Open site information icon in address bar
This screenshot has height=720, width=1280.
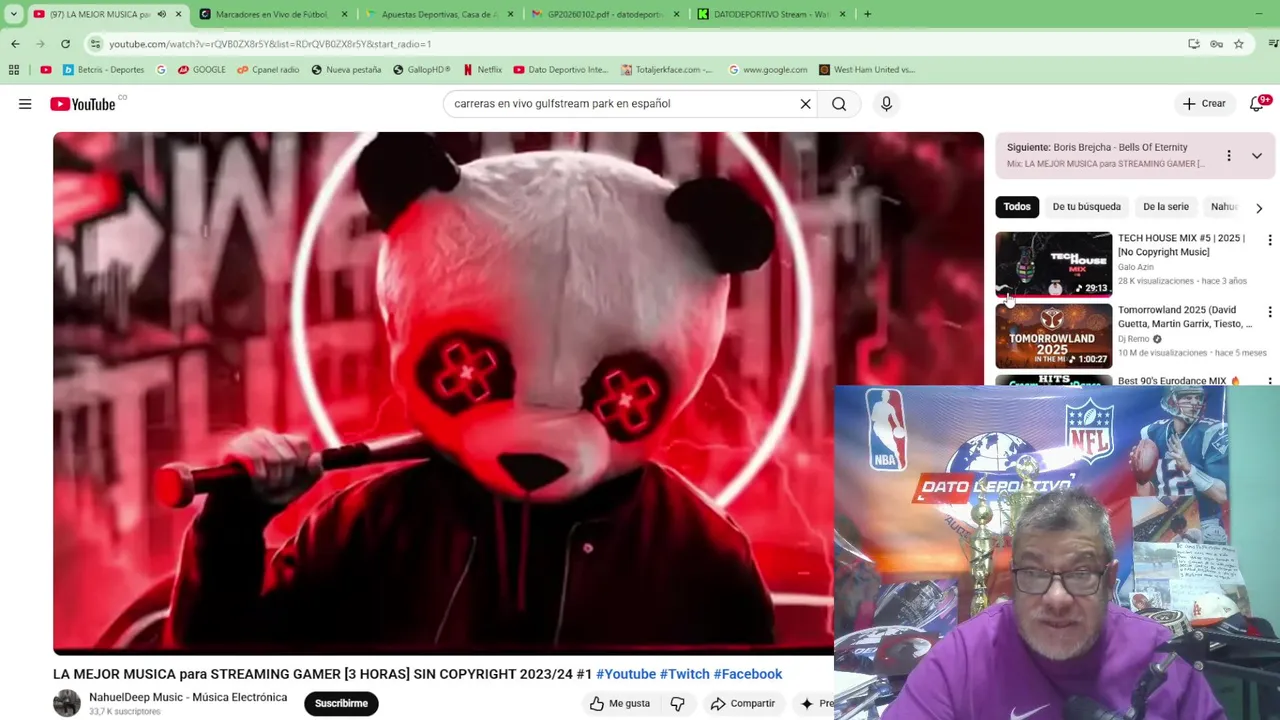point(95,44)
